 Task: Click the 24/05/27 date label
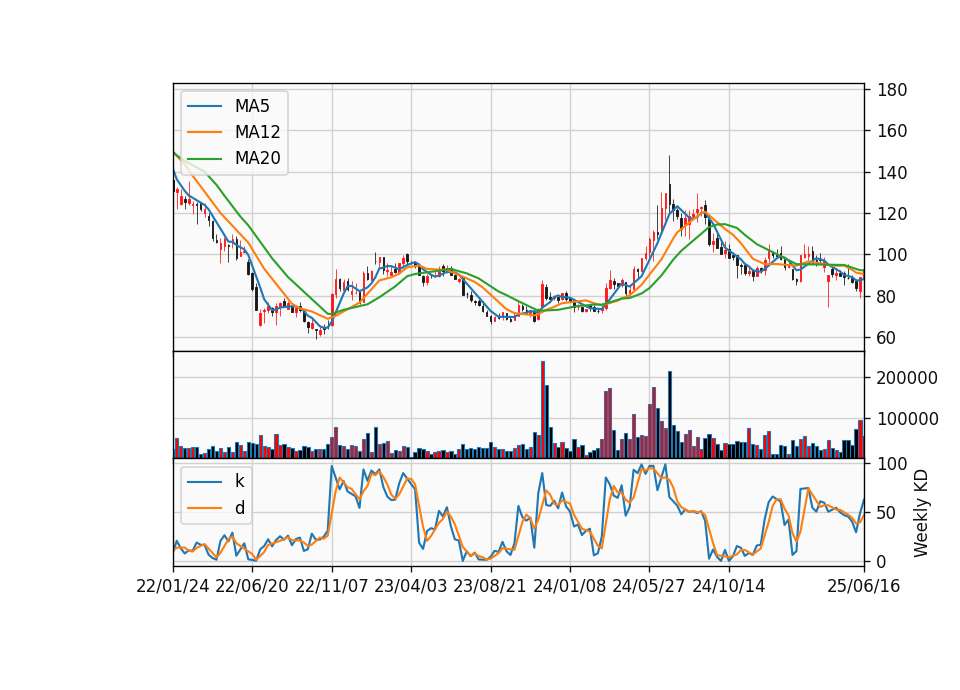pos(649,586)
